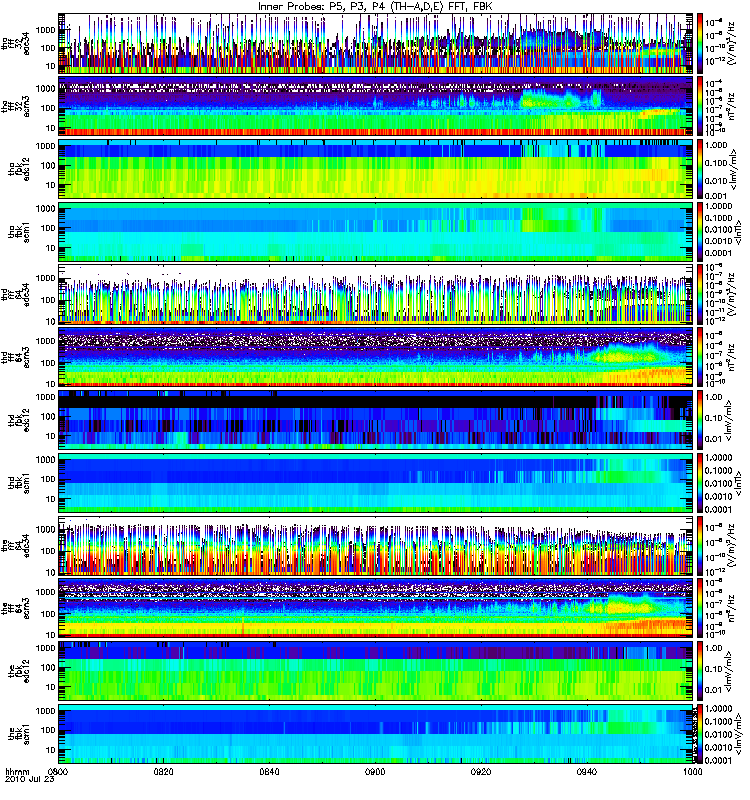This screenshot has width=750, height=800.
Task: Click the 'the fff 64 scm3' y-axis label
Action: click(x=15, y=608)
